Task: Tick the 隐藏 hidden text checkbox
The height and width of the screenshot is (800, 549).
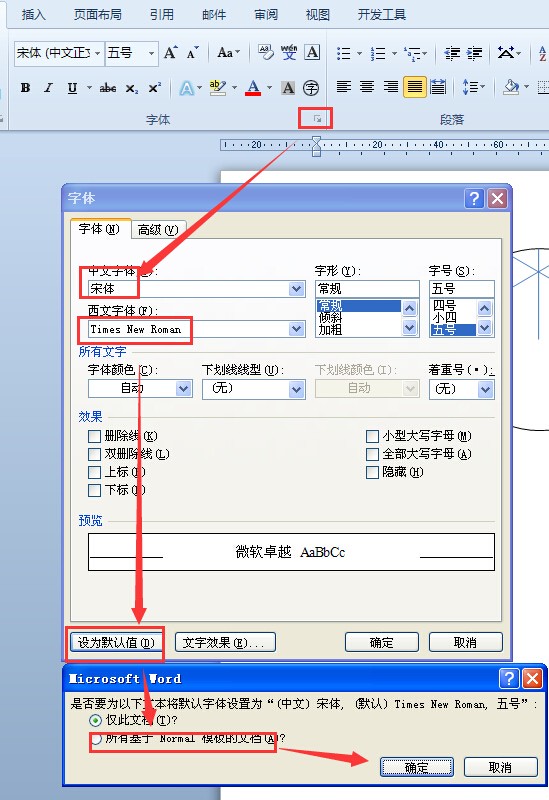Action: 372,472
